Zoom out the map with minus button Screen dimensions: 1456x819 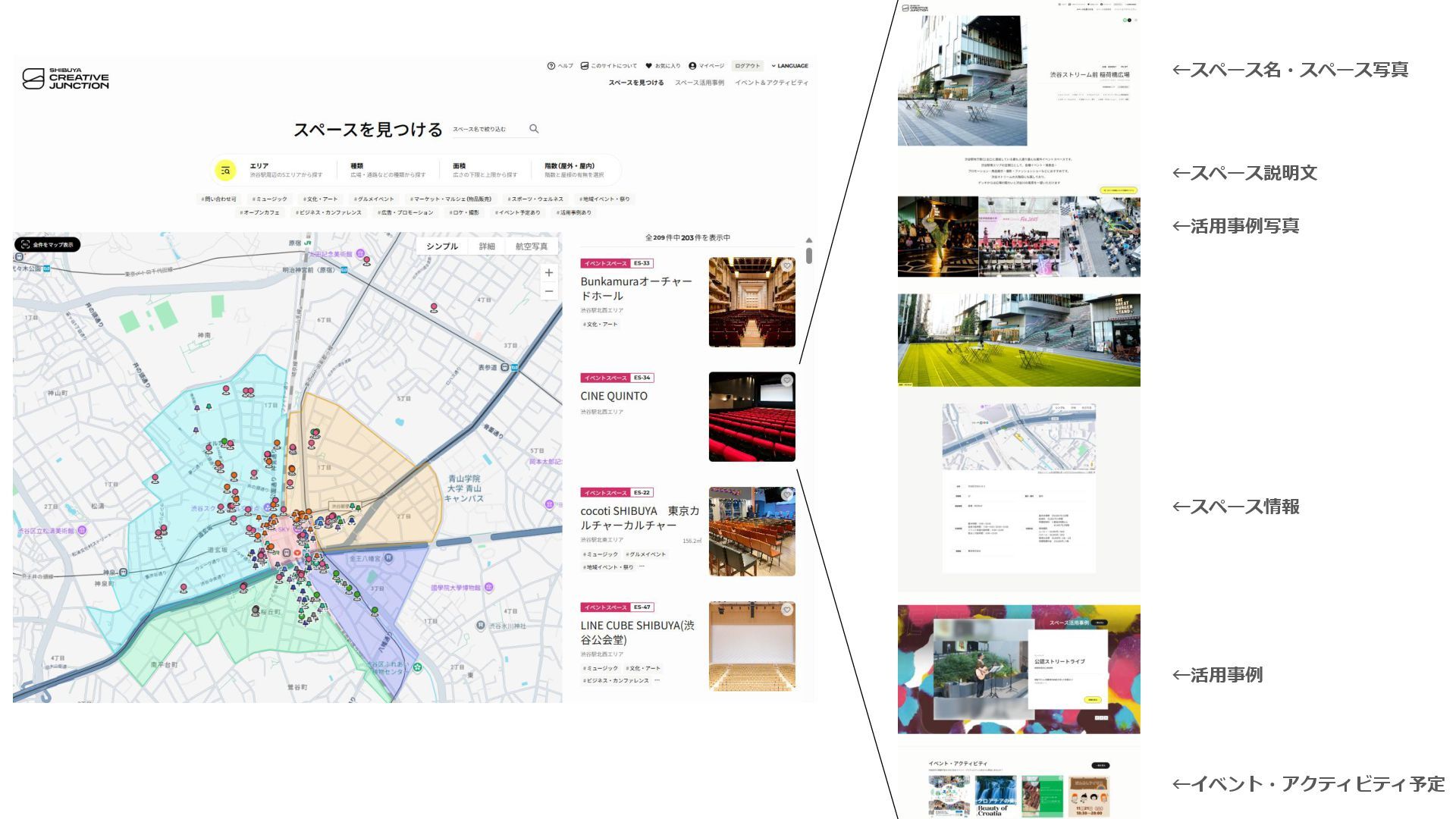click(549, 292)
